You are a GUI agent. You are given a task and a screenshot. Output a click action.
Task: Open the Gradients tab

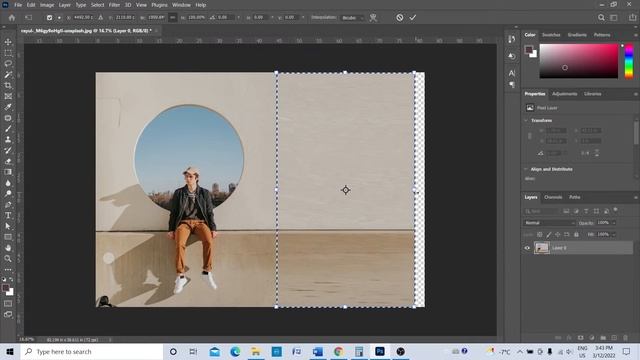click(x=577, y=35)
